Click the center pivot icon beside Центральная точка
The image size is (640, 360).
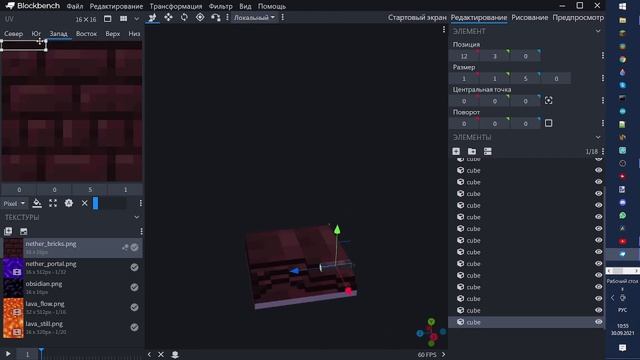pyautogui.click(x=548, y=100)
